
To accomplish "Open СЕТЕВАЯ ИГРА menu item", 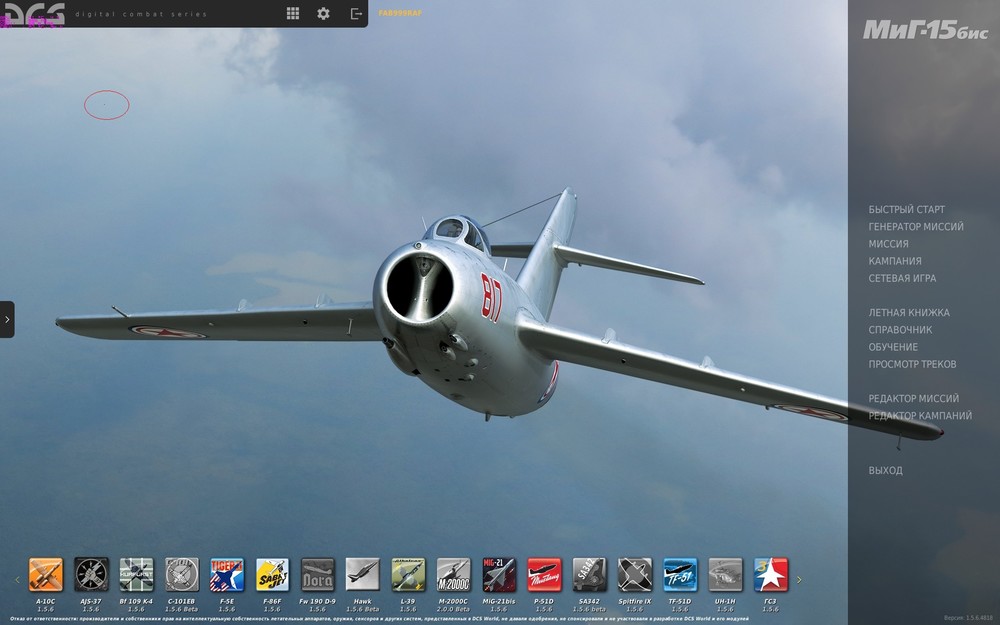I will pos(902,278).
